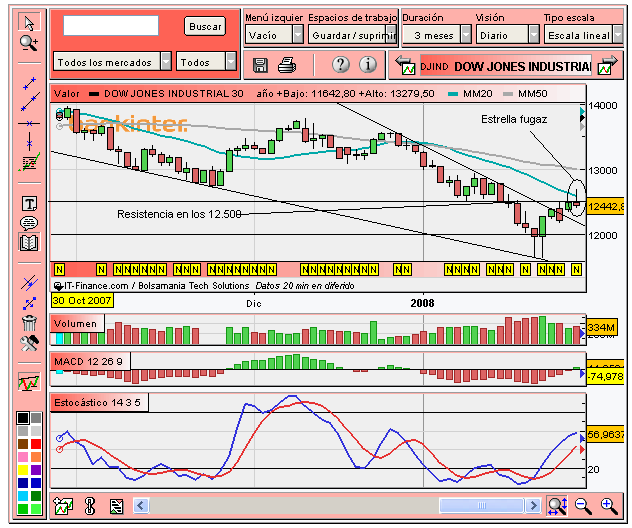Open the 3 meses duration dropdown

click(437, 35)
